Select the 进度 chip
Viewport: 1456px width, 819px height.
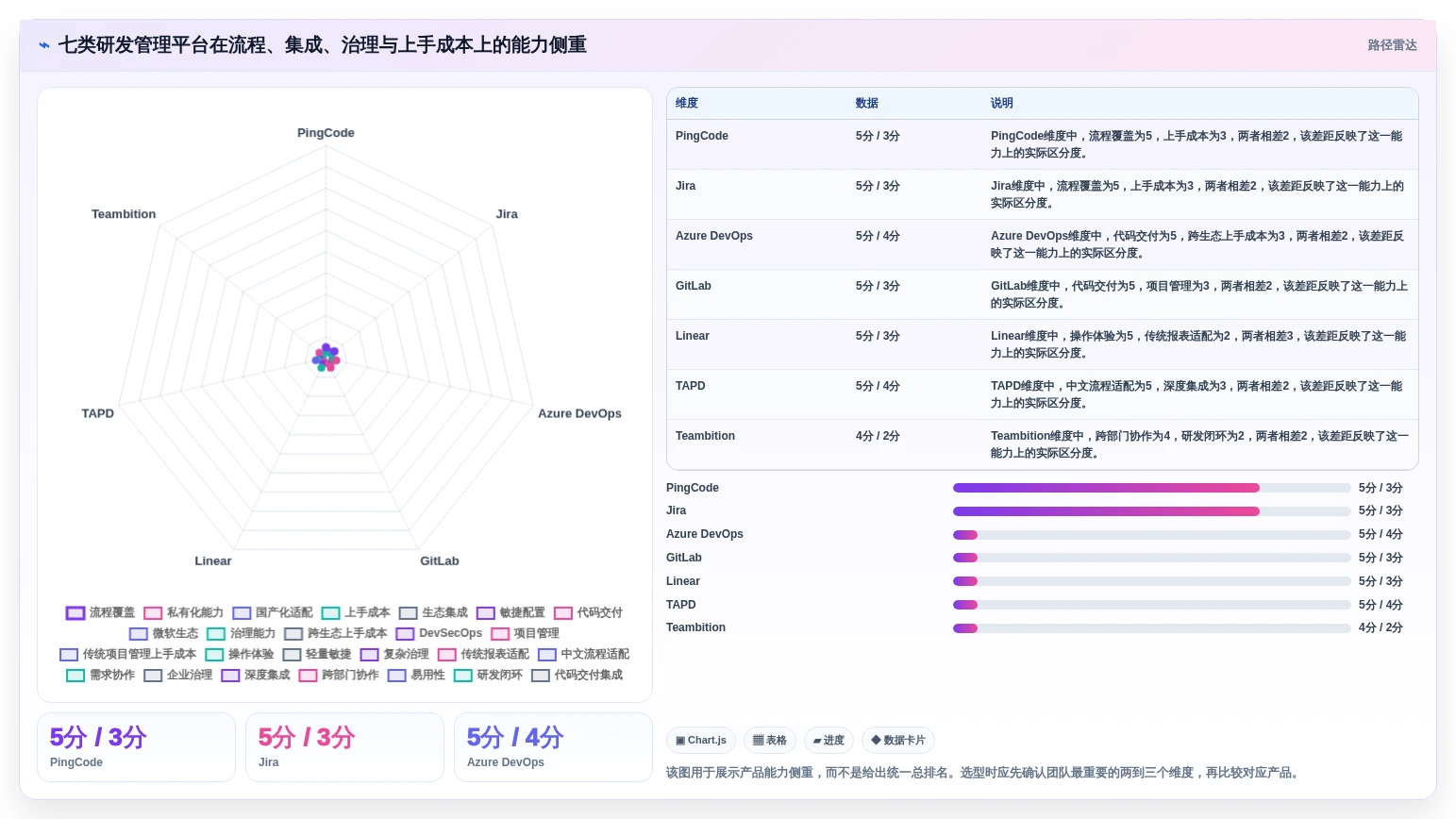(x=829, y=741)
